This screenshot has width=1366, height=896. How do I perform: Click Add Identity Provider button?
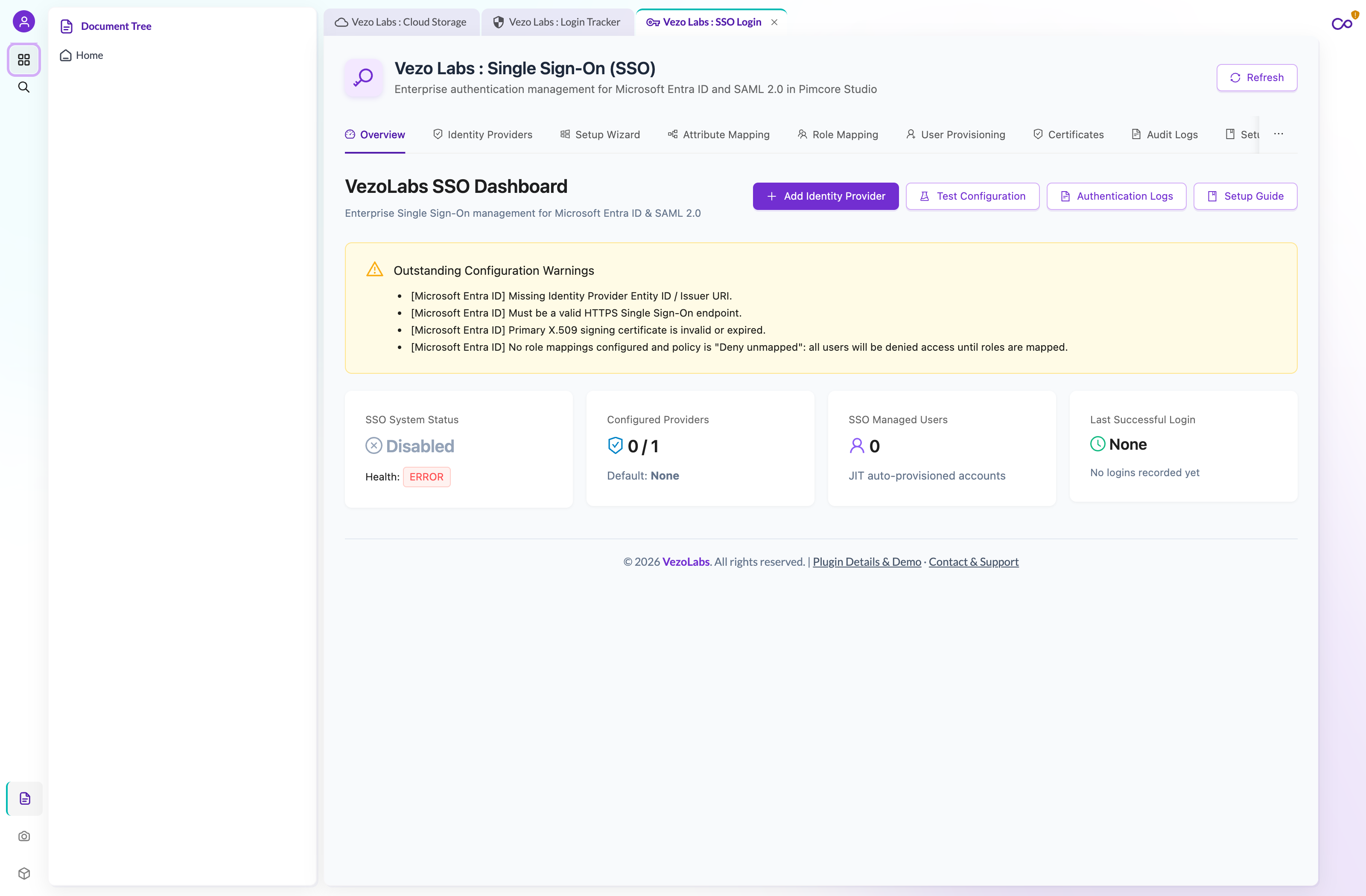pyautogui.click(x=825, y=196)
